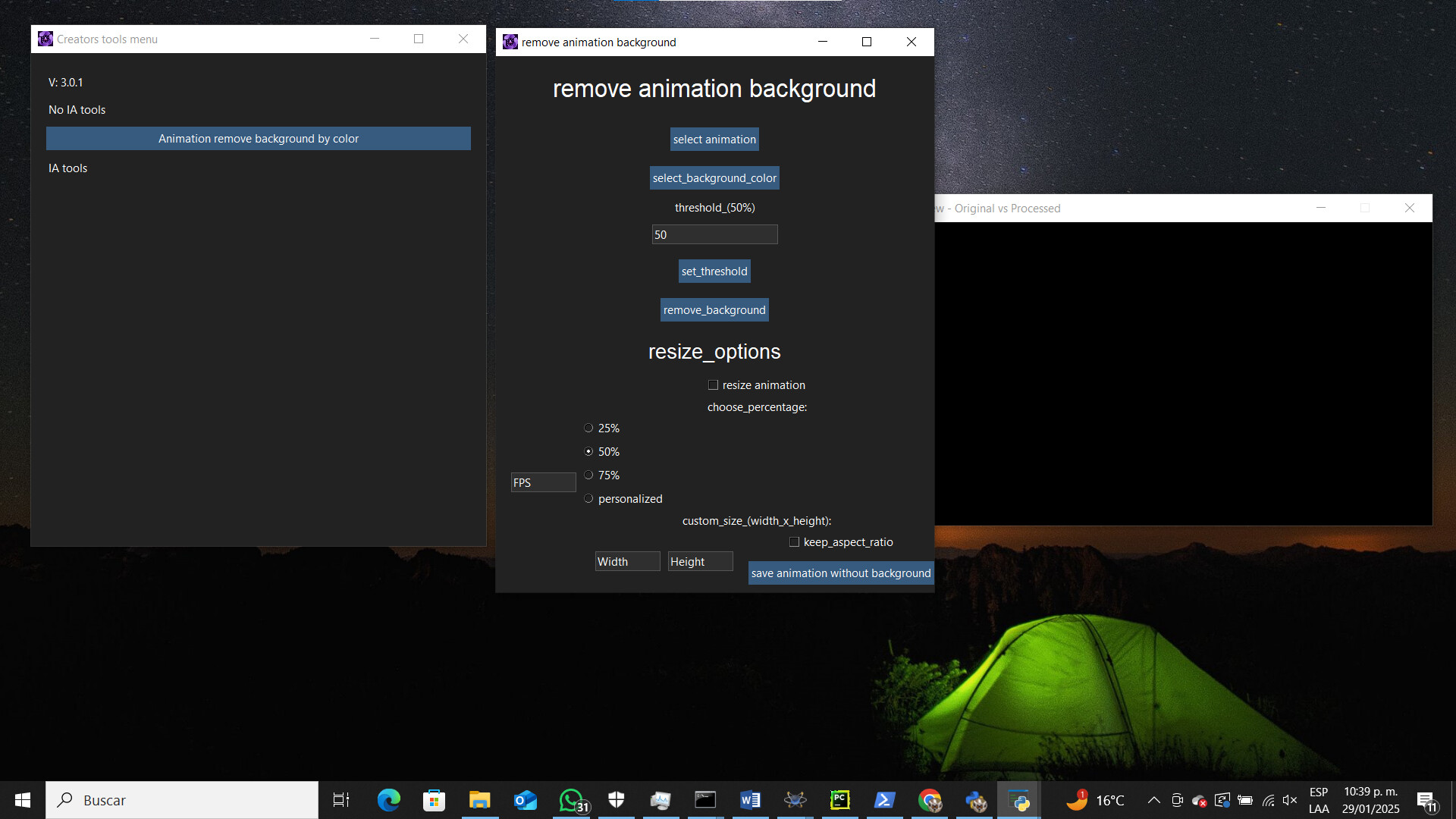
Task: Open Windows Security from the taskbar
Action: (616, 799)
